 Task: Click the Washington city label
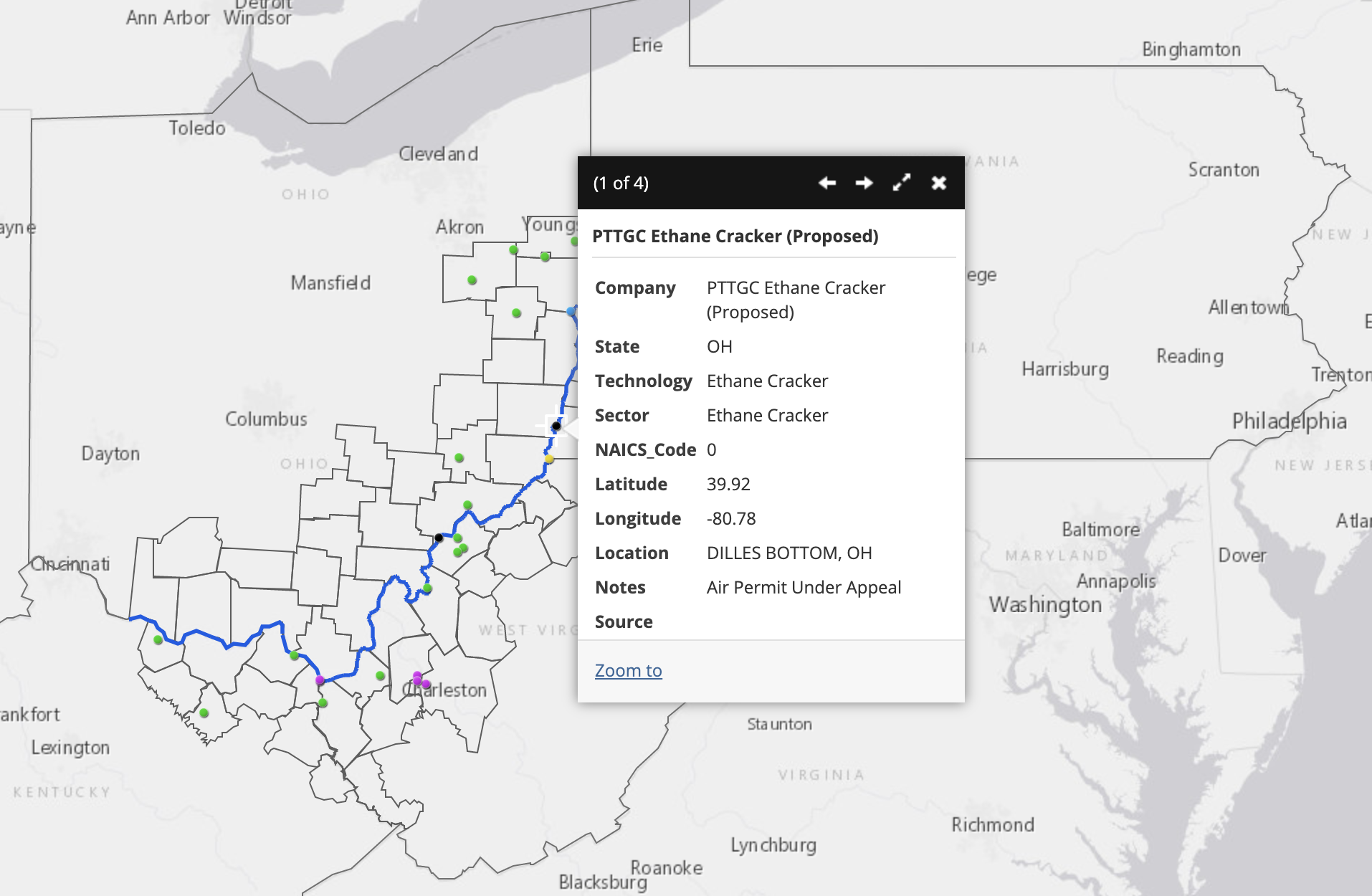[x=1045, y=604]
